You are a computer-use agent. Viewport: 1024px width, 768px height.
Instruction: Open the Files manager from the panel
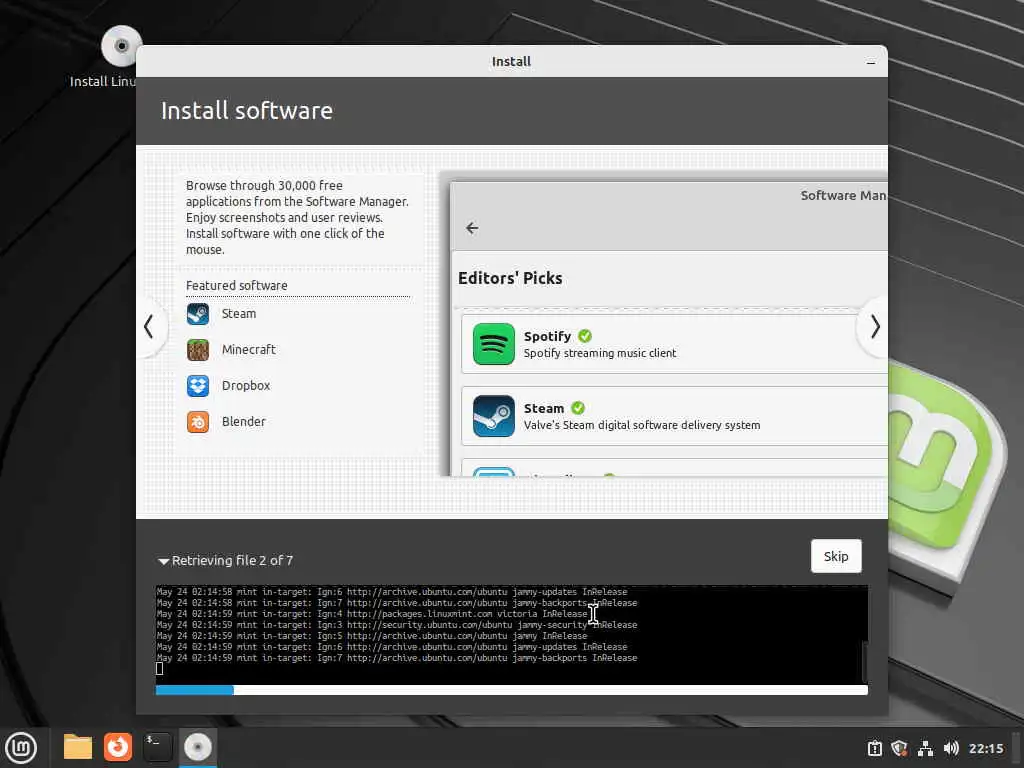[78, 747]
